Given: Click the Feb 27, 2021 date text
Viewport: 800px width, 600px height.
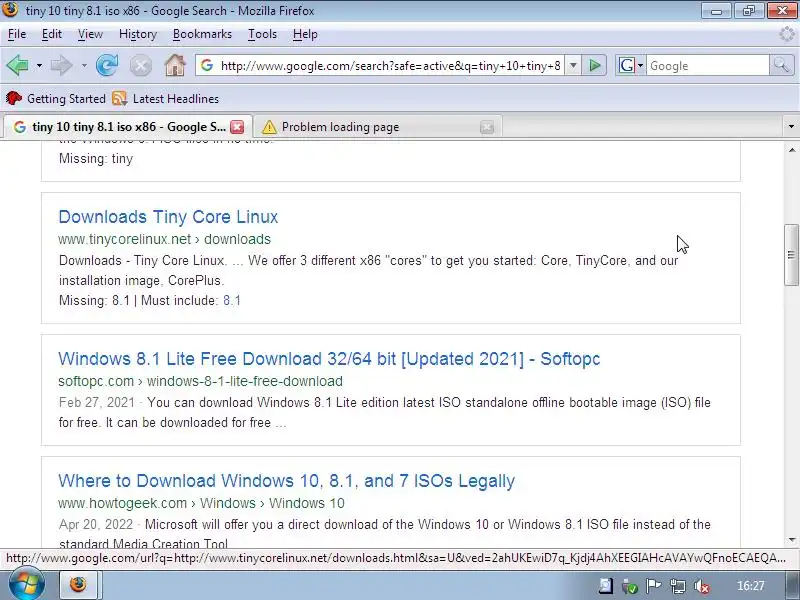Looking at the screenshot, I should point(97,403).
